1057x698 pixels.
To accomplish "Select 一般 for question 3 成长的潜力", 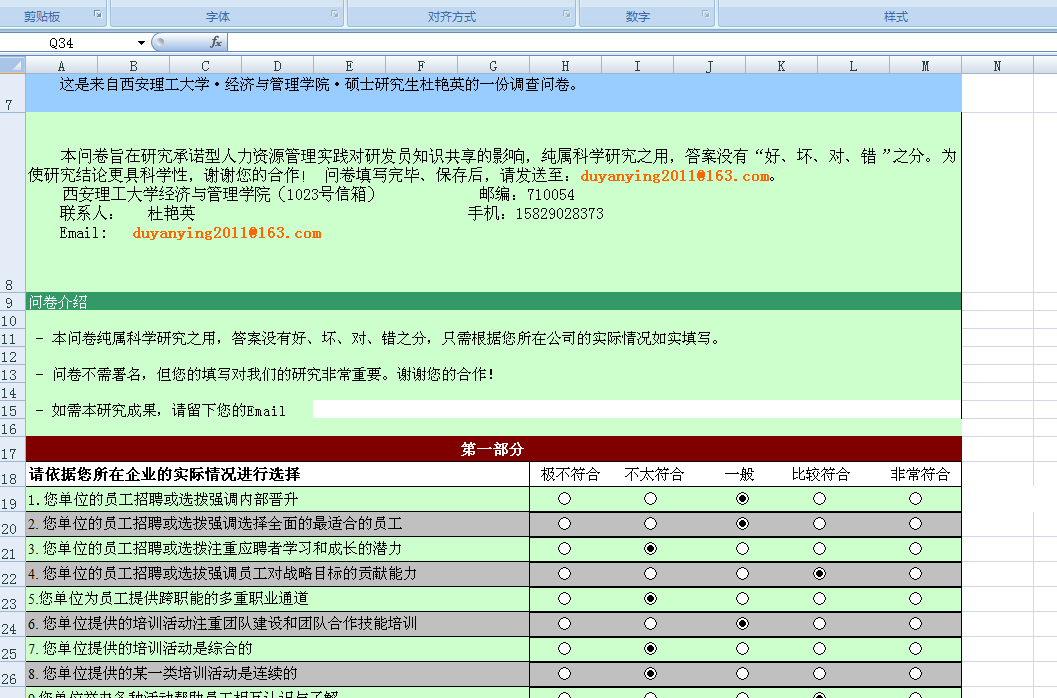I will (x=742, y=549).
